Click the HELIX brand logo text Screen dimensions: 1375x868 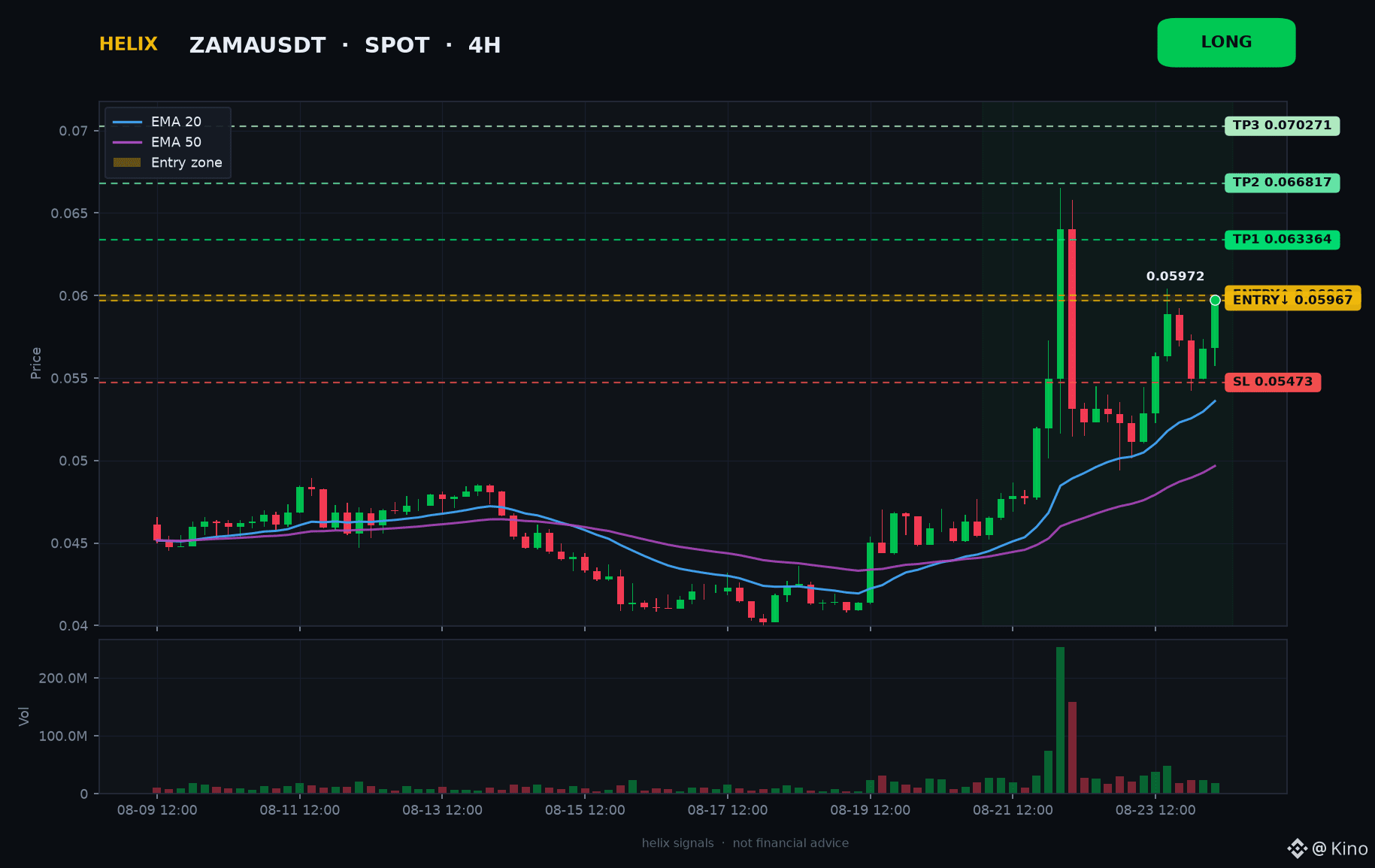click(129, 44)
